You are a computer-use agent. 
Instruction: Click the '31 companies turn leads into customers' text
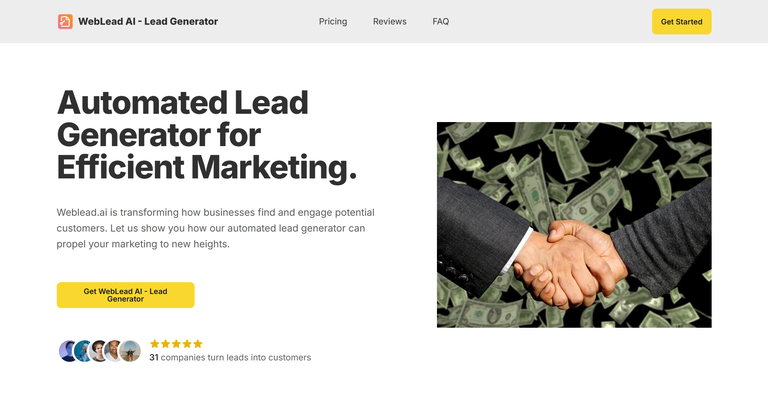point(230,358)
